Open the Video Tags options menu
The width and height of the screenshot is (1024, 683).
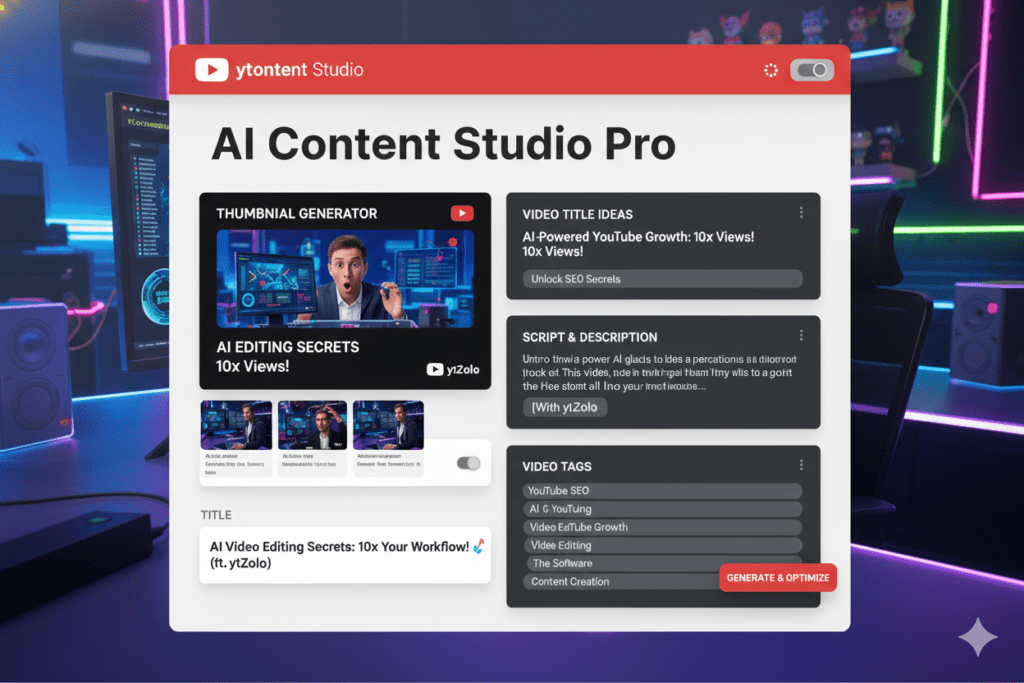coord(800,464)
